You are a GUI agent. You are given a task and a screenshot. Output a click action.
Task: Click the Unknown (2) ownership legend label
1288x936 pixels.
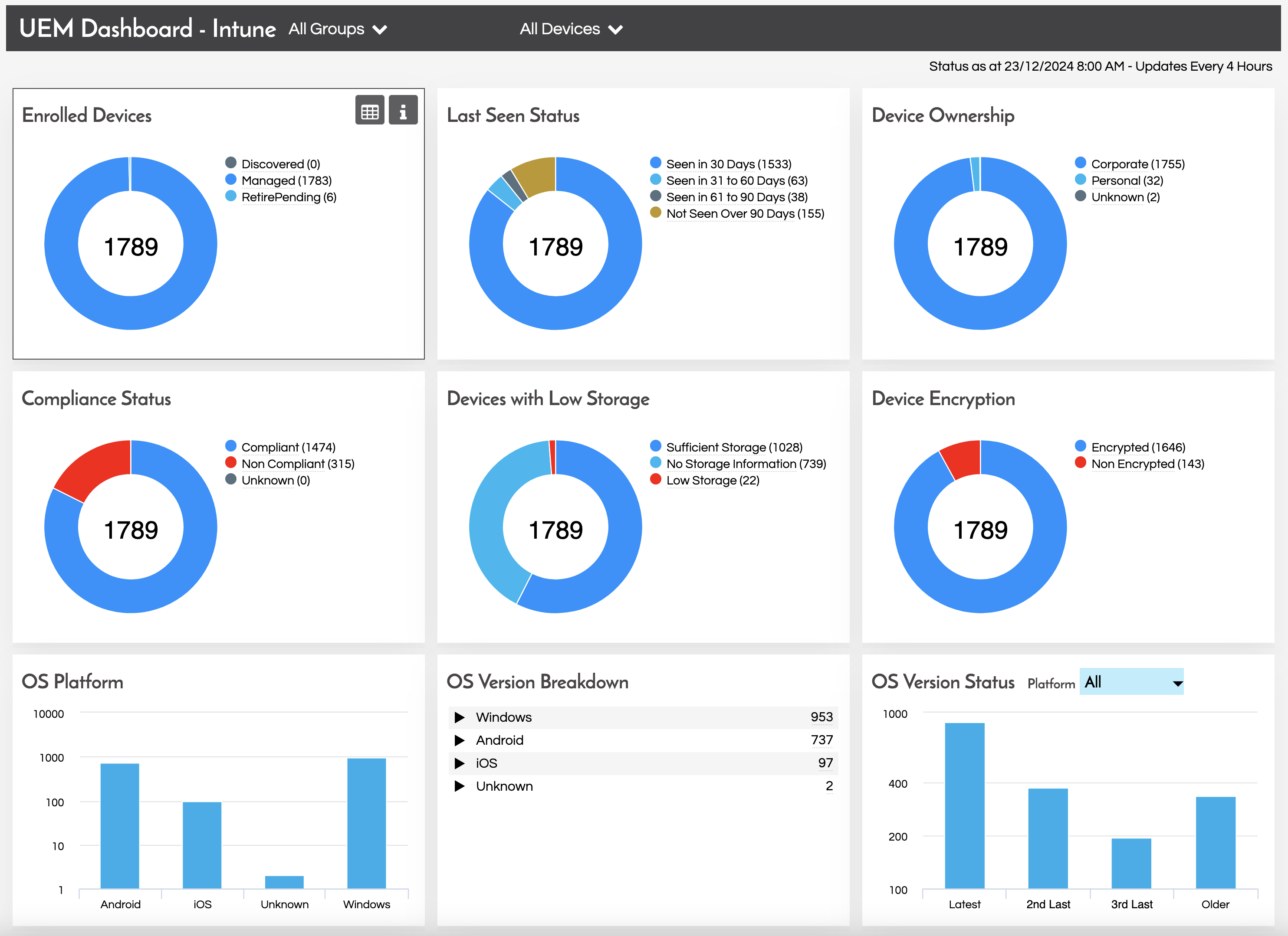1126,197
